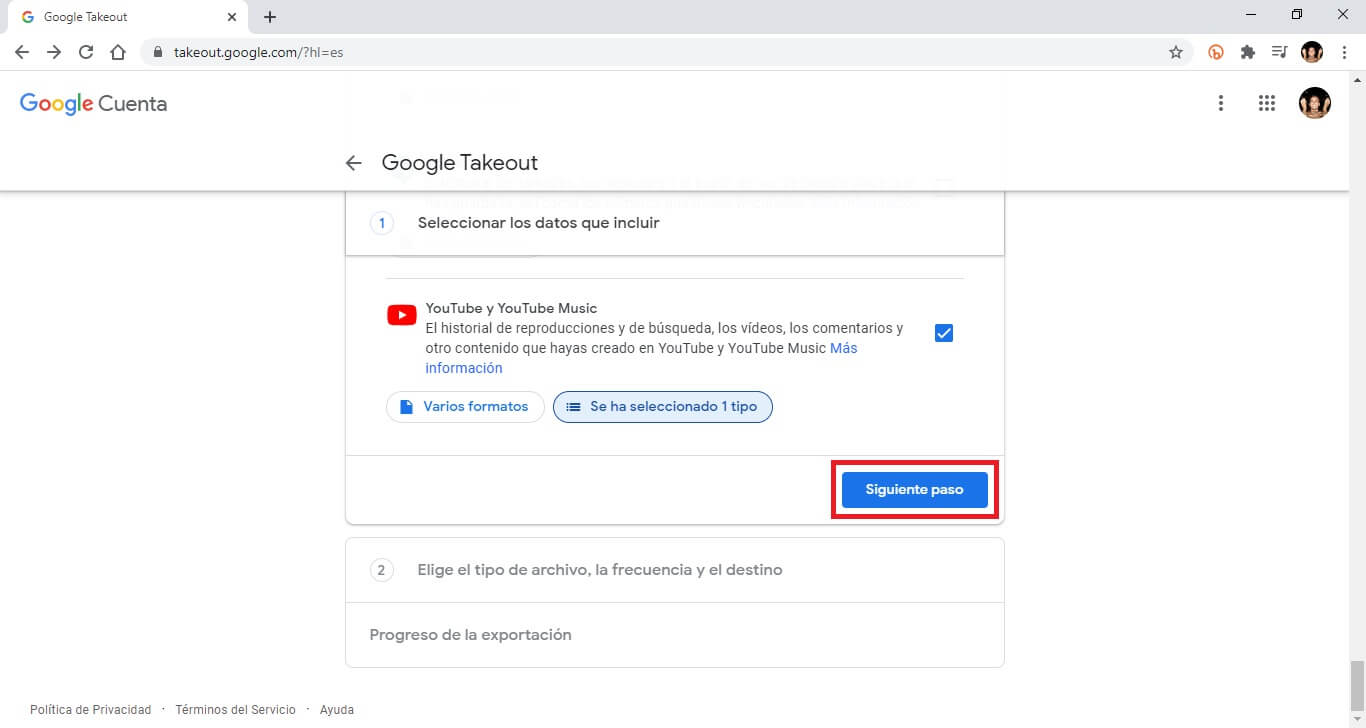Open Política de Privacidad link
Image resolution: width=1366 pixels, height=728 pixels.
coord(90,710)
